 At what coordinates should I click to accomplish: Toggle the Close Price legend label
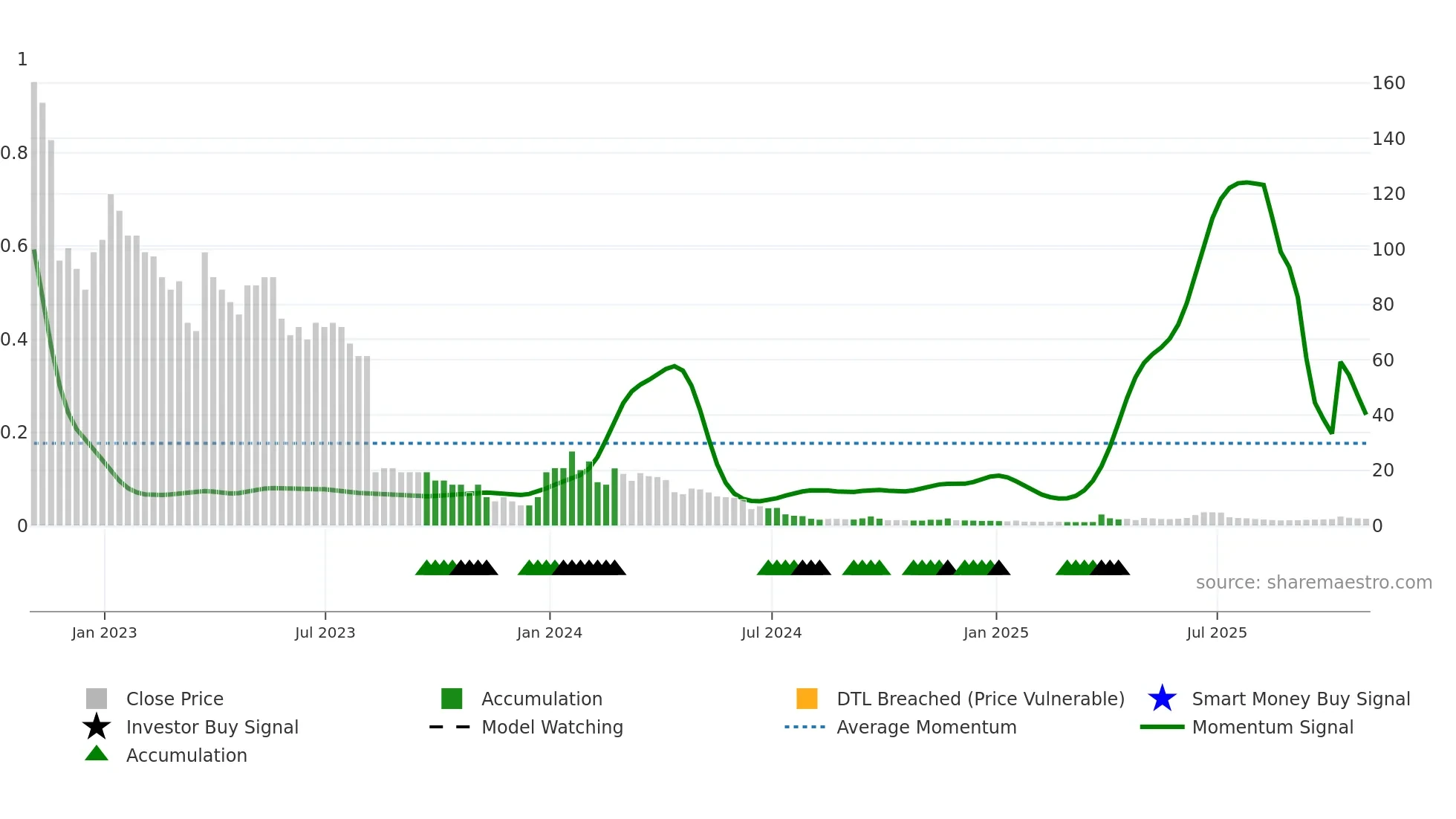(x=175, y=699)
